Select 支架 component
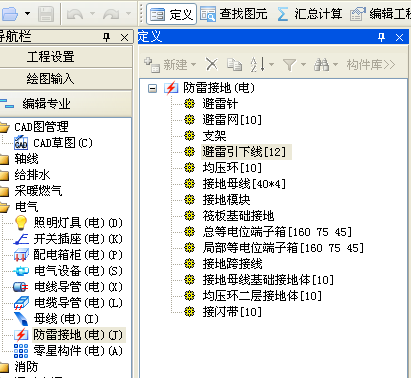This screenshot has width=411, height=378. click(214, 136)
